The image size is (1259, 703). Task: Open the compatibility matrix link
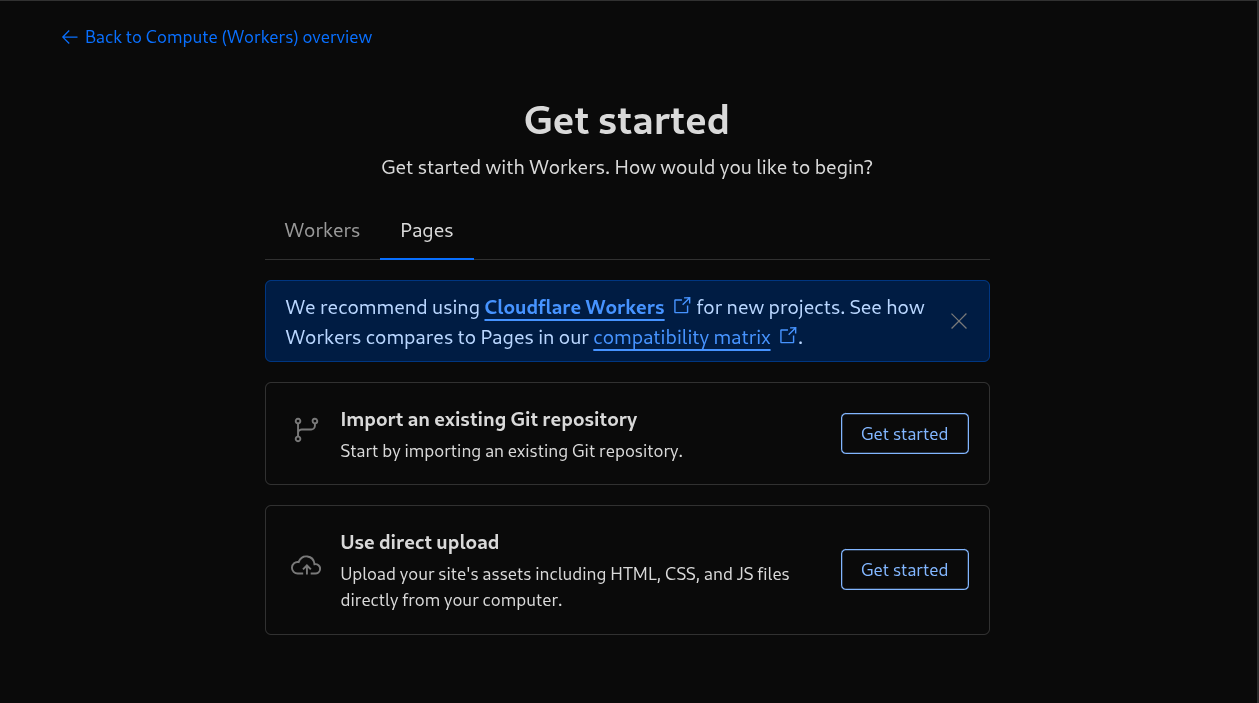tap(682, 337)
